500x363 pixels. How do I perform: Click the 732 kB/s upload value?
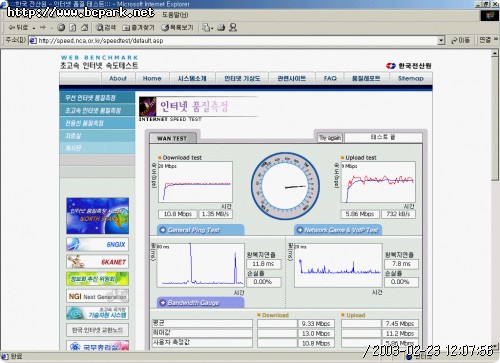(x=398, y=214)
